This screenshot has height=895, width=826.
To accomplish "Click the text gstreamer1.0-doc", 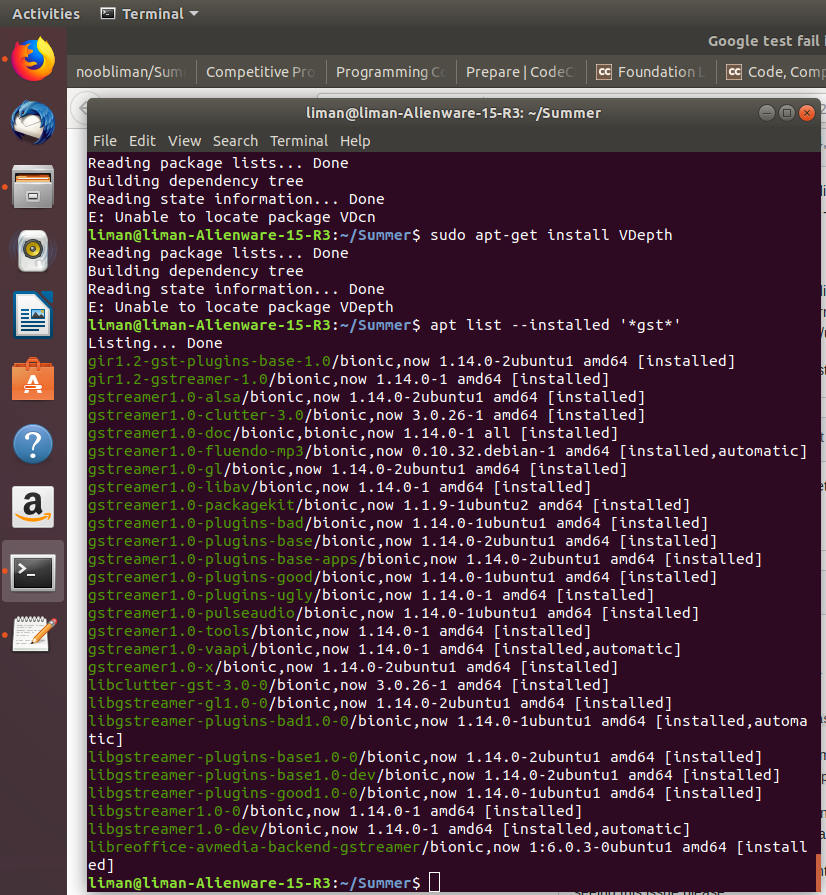I will tap(160, 433).
